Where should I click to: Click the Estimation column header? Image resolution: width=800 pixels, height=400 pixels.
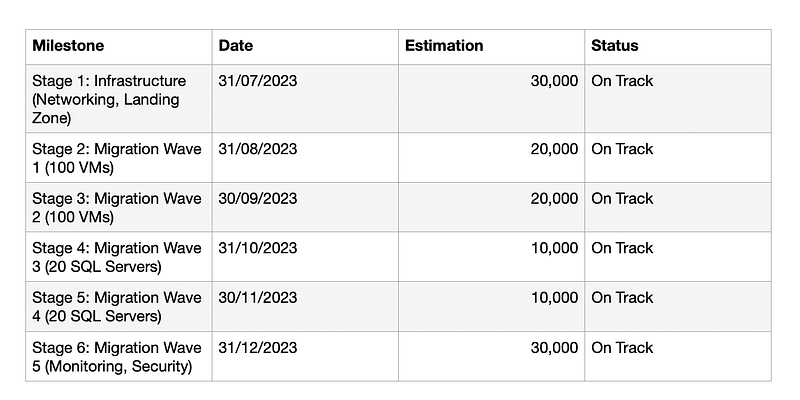tap(444, 46)
